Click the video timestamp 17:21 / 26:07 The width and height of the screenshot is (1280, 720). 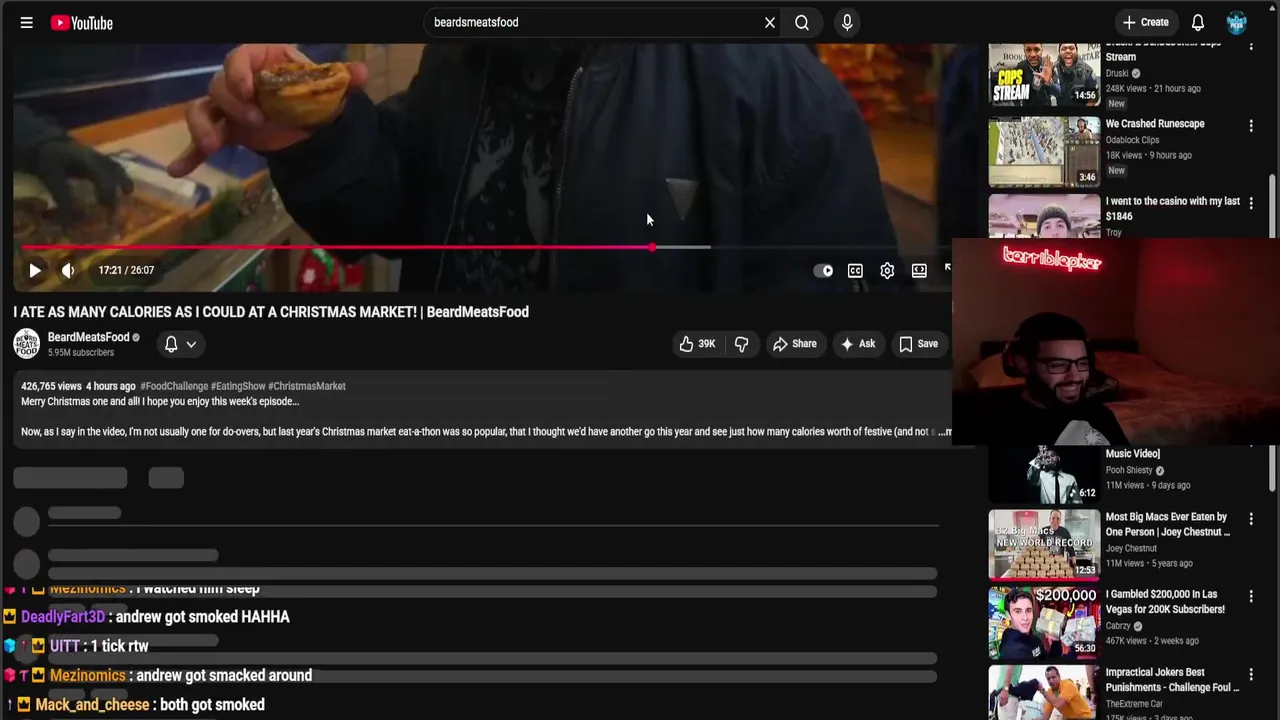point(126,270)
